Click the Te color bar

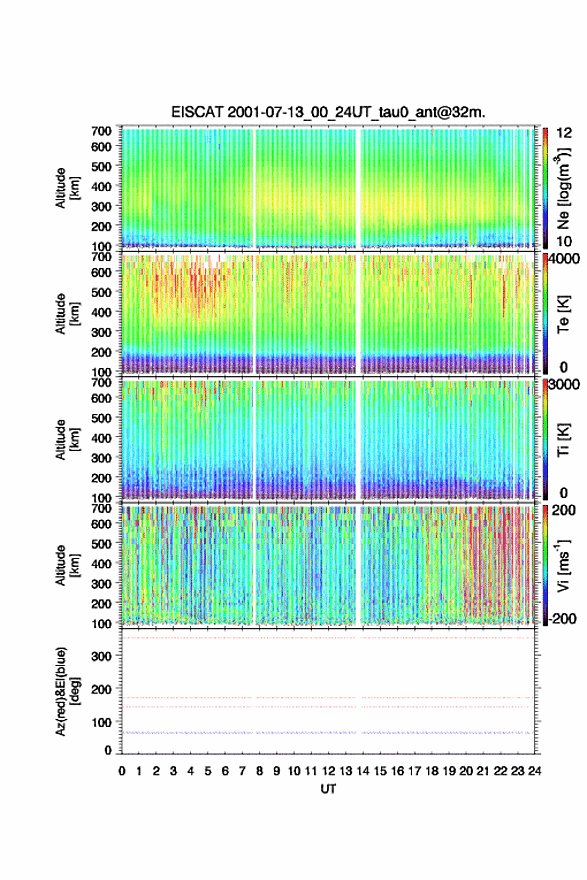(x=545, y=314)
